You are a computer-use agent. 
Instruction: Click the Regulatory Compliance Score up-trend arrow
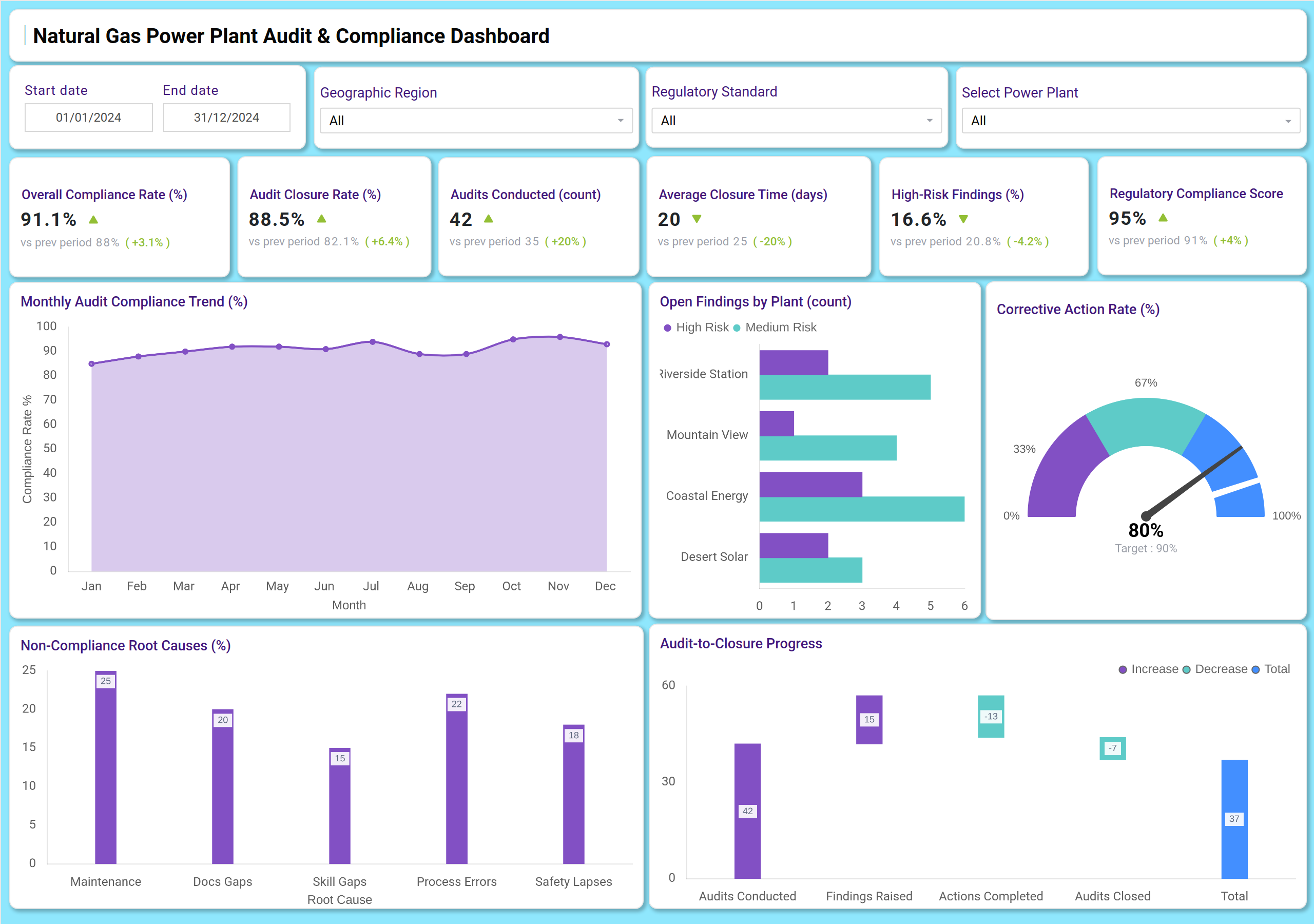click(1163, 218)
